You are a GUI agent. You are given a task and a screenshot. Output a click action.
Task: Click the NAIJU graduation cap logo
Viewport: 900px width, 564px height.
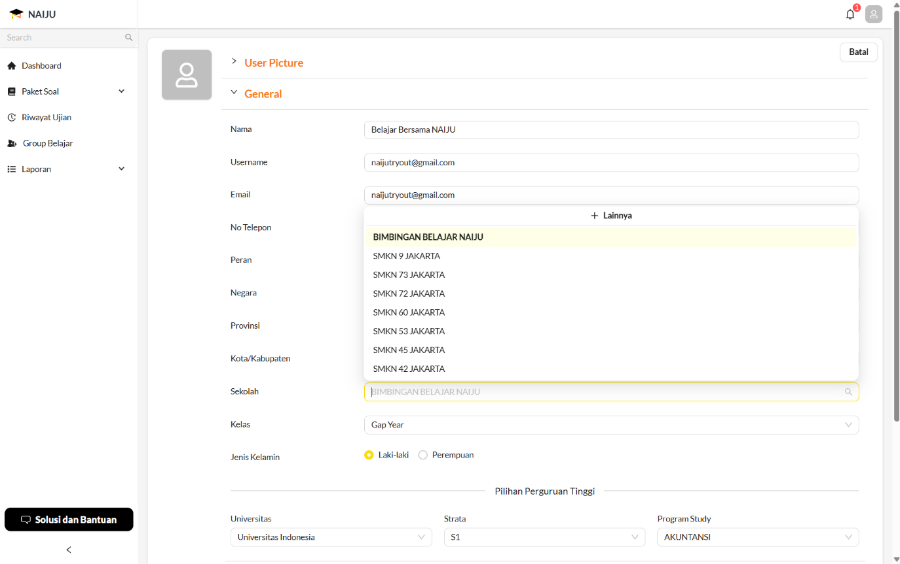(x=16, y=14)
